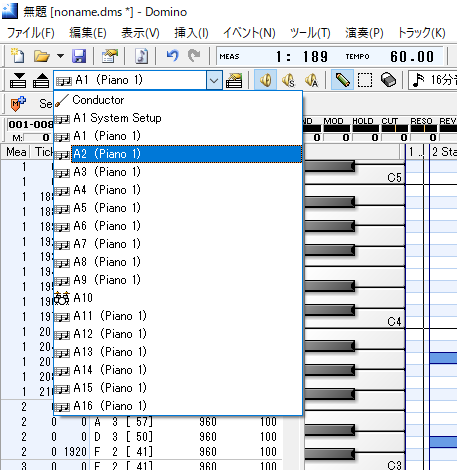The height and width of the screenshot is (470, 457).
Task: Choose the highlighted A2 (Piano 1) track
Action: point(178,154)
